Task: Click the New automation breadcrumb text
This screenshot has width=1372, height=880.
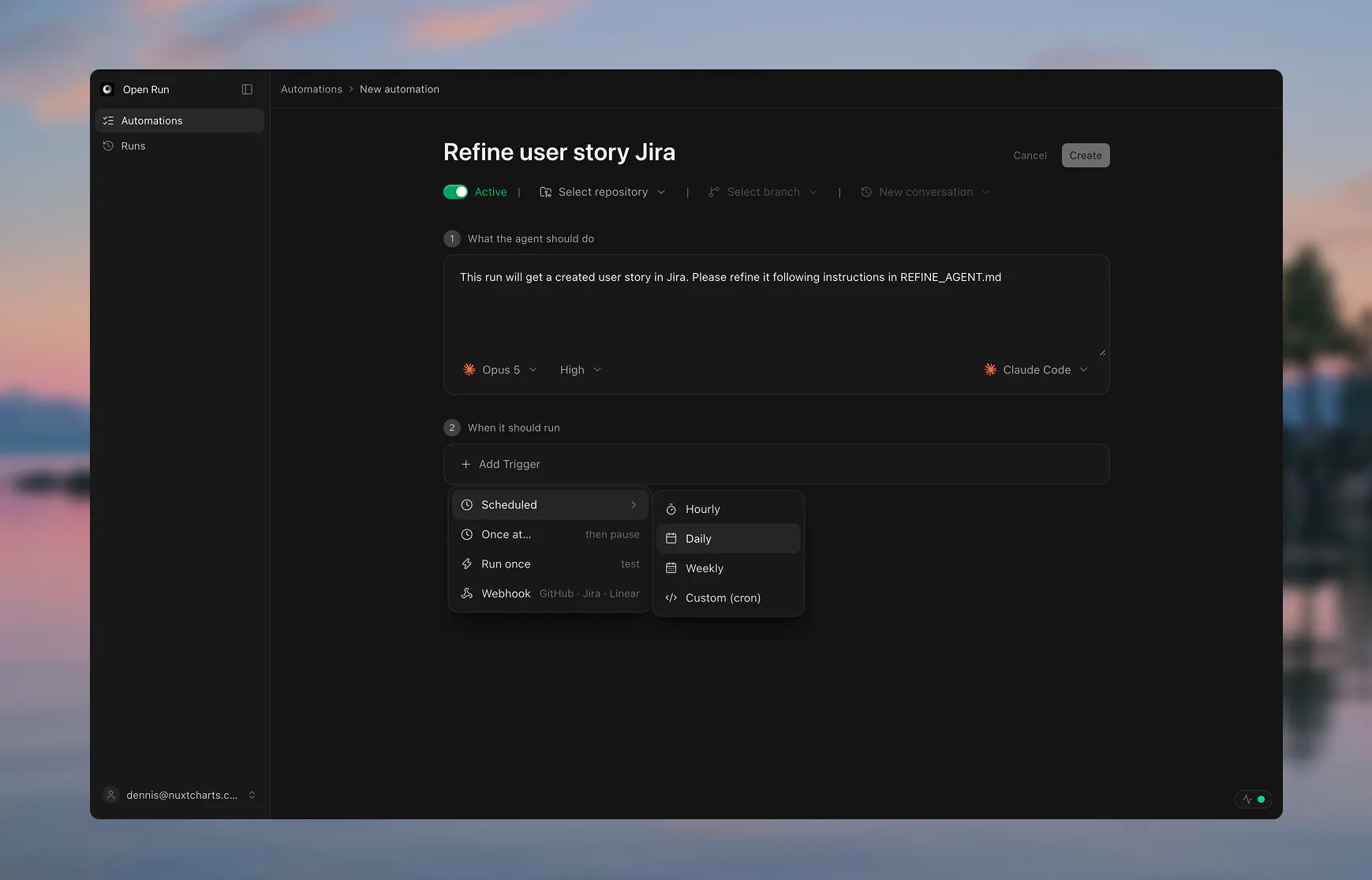Action: pos(399,89)
